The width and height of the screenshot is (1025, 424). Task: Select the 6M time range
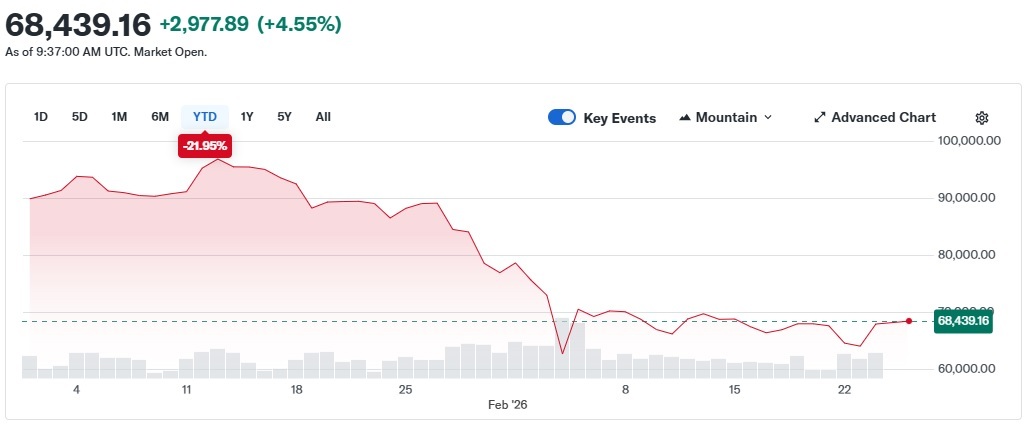[x=160, y=117]
